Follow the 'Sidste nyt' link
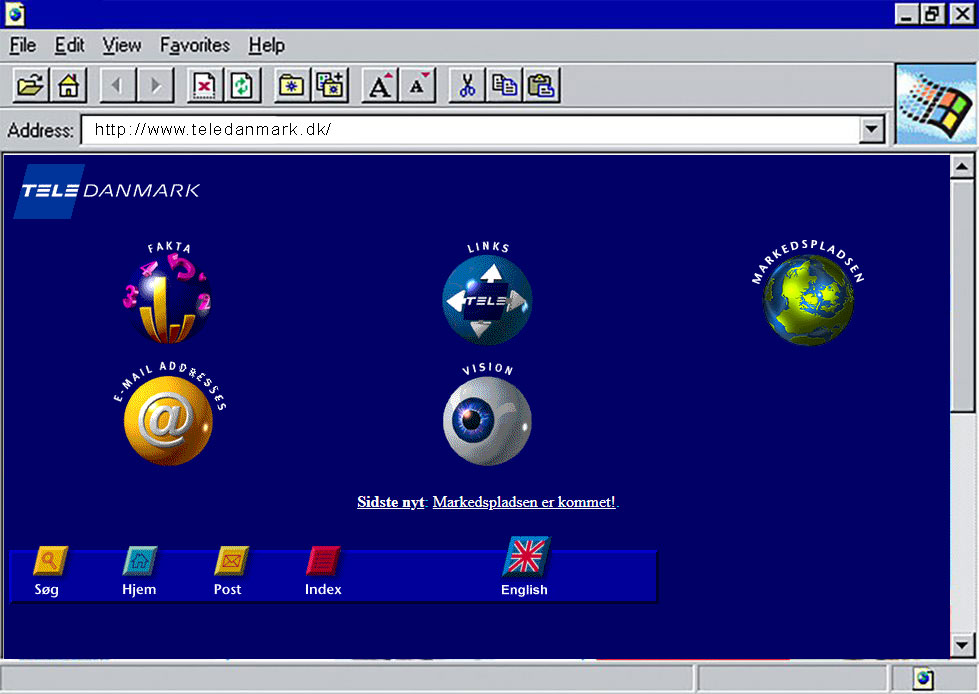The width and height of the screenshot is (979, 694). (391, 502)
